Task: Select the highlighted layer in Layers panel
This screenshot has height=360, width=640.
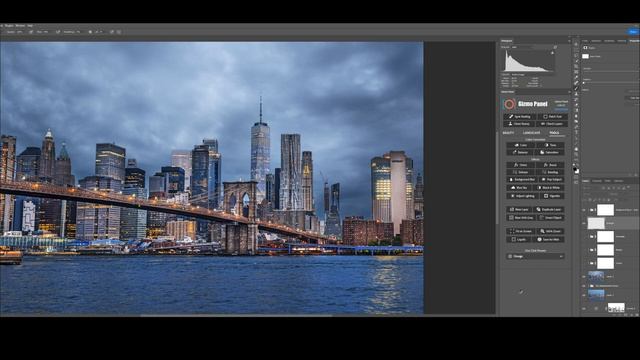Action: click(611, 223)
